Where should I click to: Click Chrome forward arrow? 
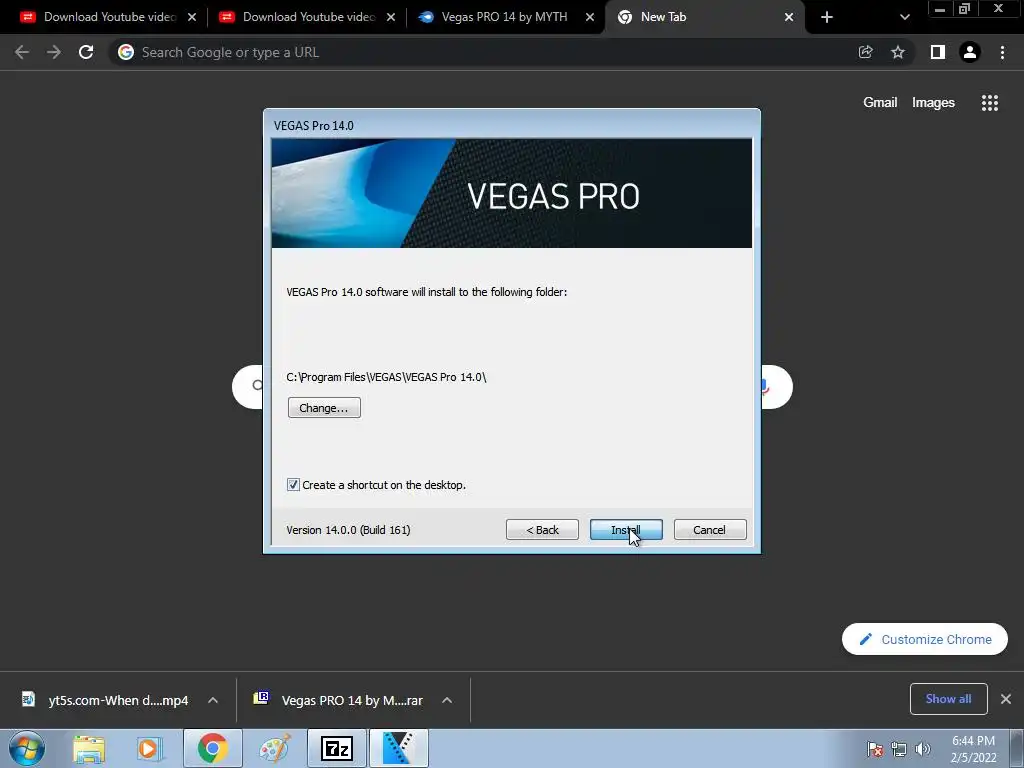tap(54, 52)
